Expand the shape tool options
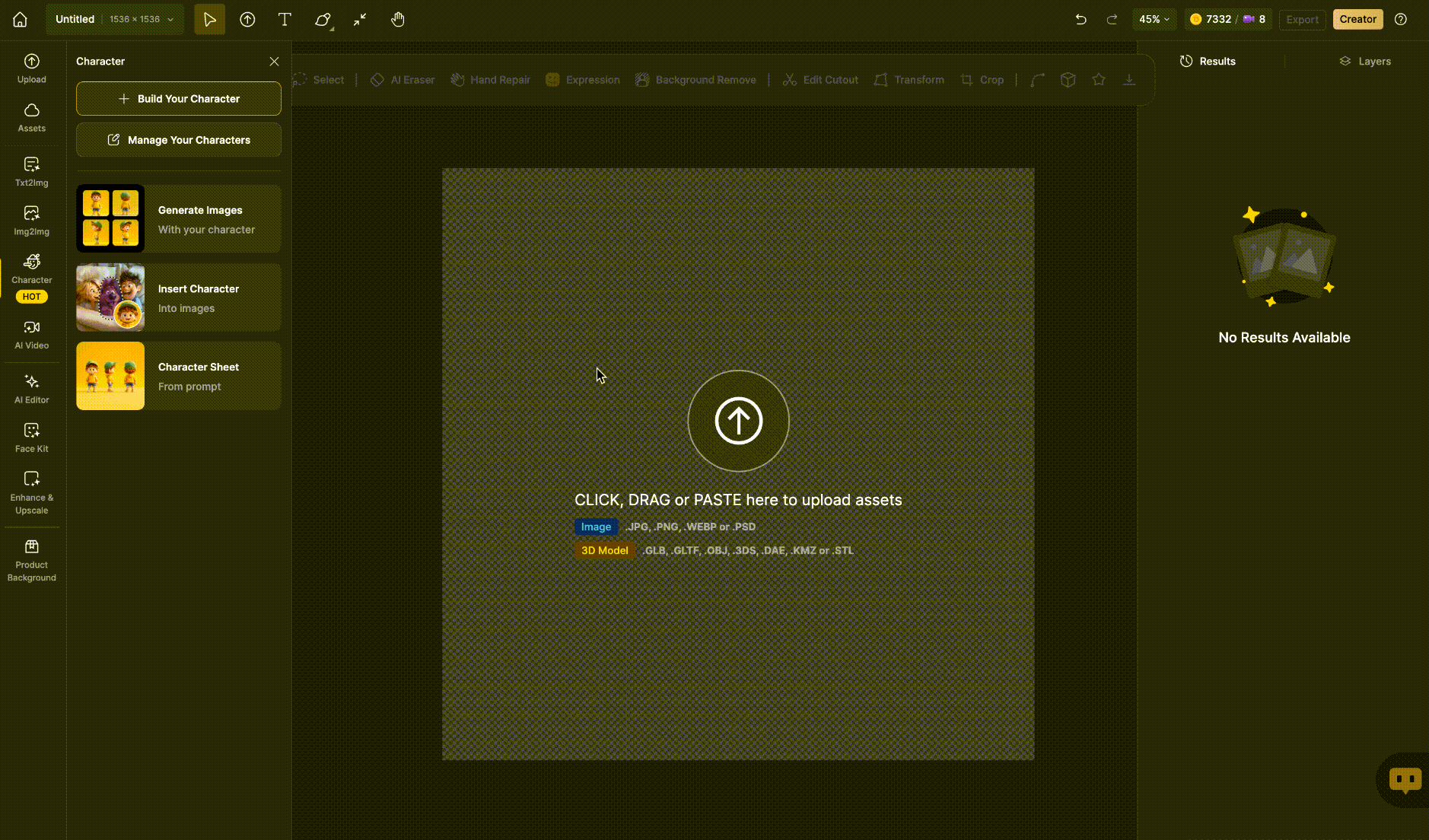Screen dimensions: 1429x840 point(324,20)
